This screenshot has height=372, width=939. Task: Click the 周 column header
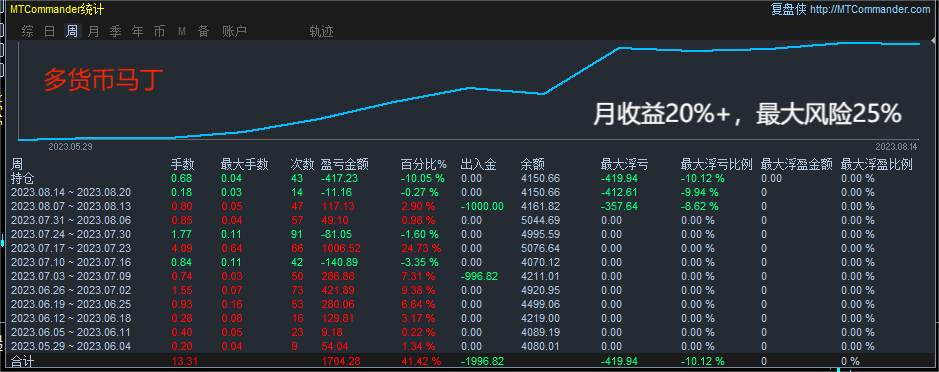point(17,165)
